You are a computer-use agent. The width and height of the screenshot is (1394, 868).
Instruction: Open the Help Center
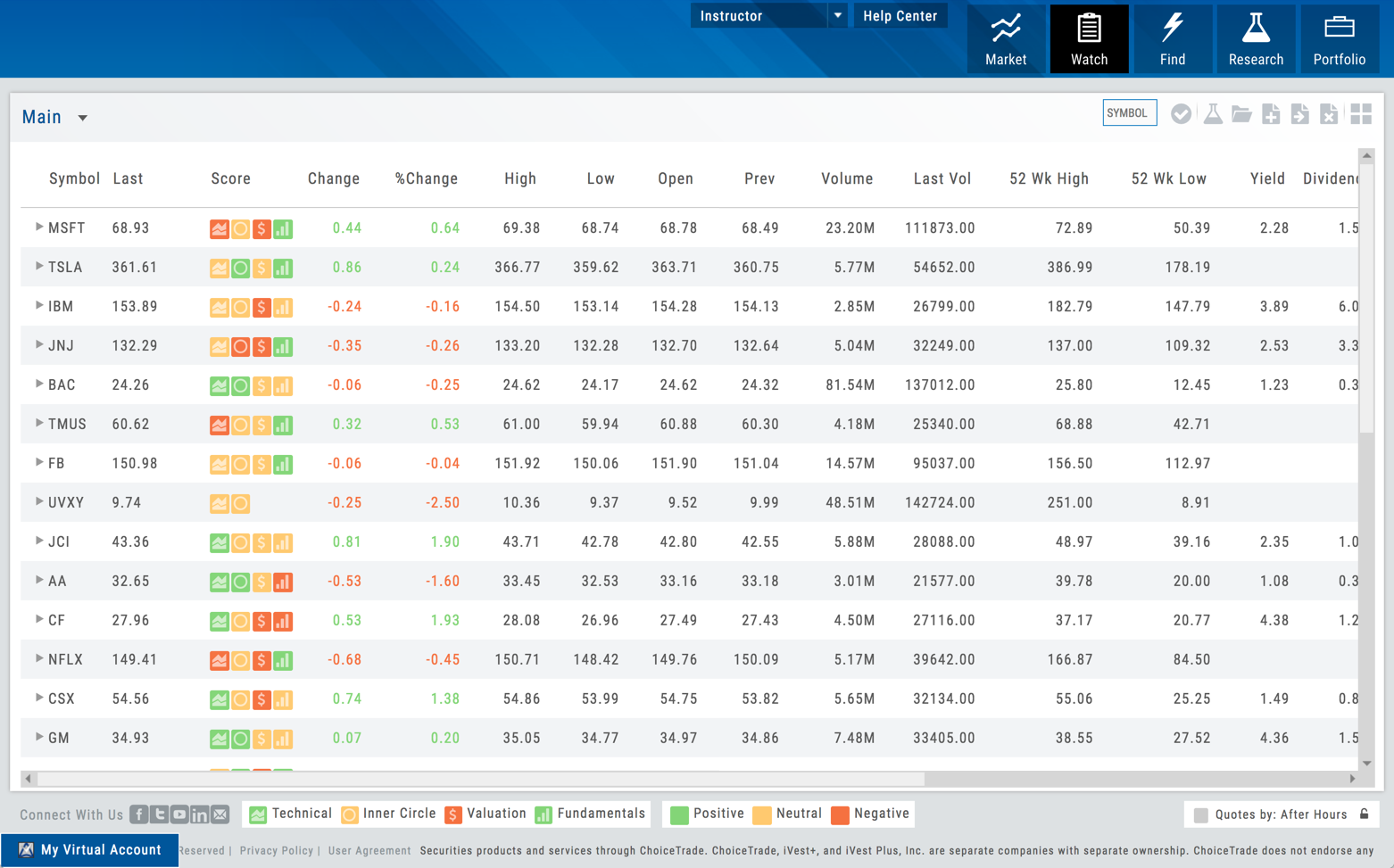pyautogui.click(x=900, y=16)
